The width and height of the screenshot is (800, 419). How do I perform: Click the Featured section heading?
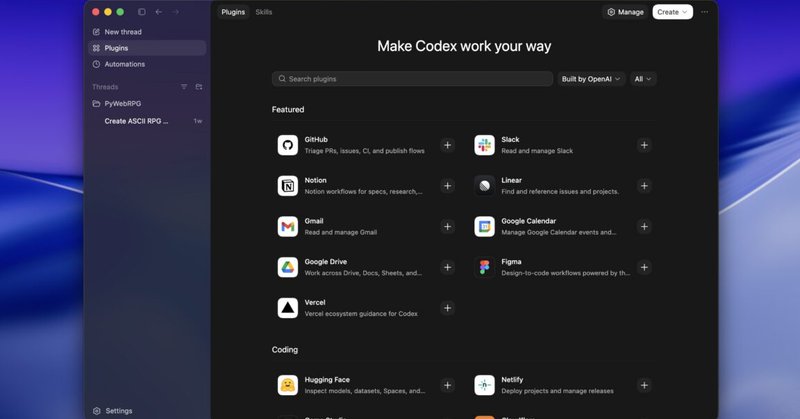tap(288, 109)
